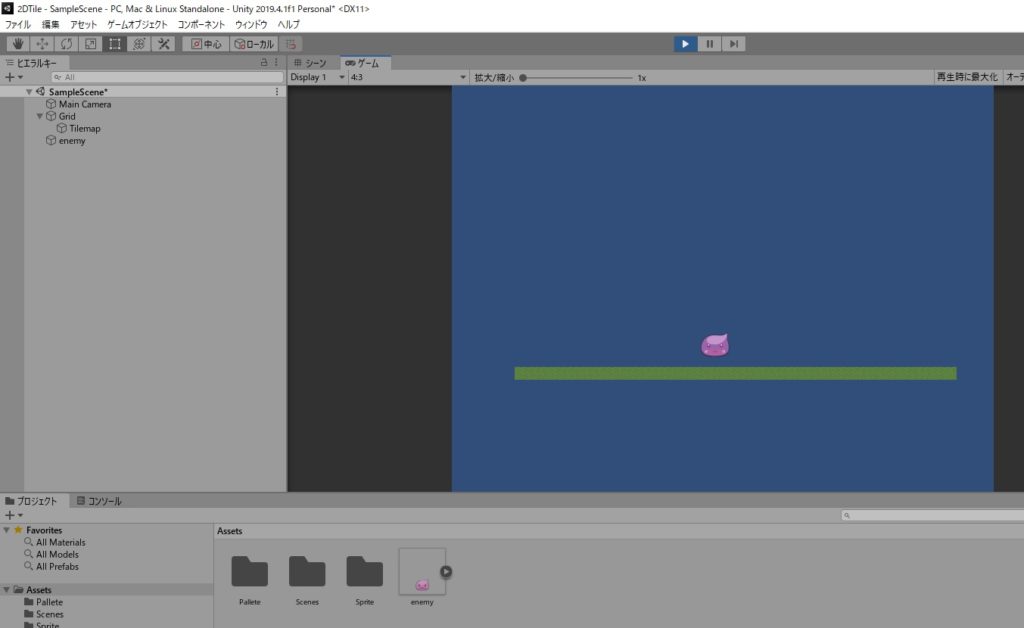Select the Transform tool
Viewport: 1024px width, 628px height.
coord(138,44)
